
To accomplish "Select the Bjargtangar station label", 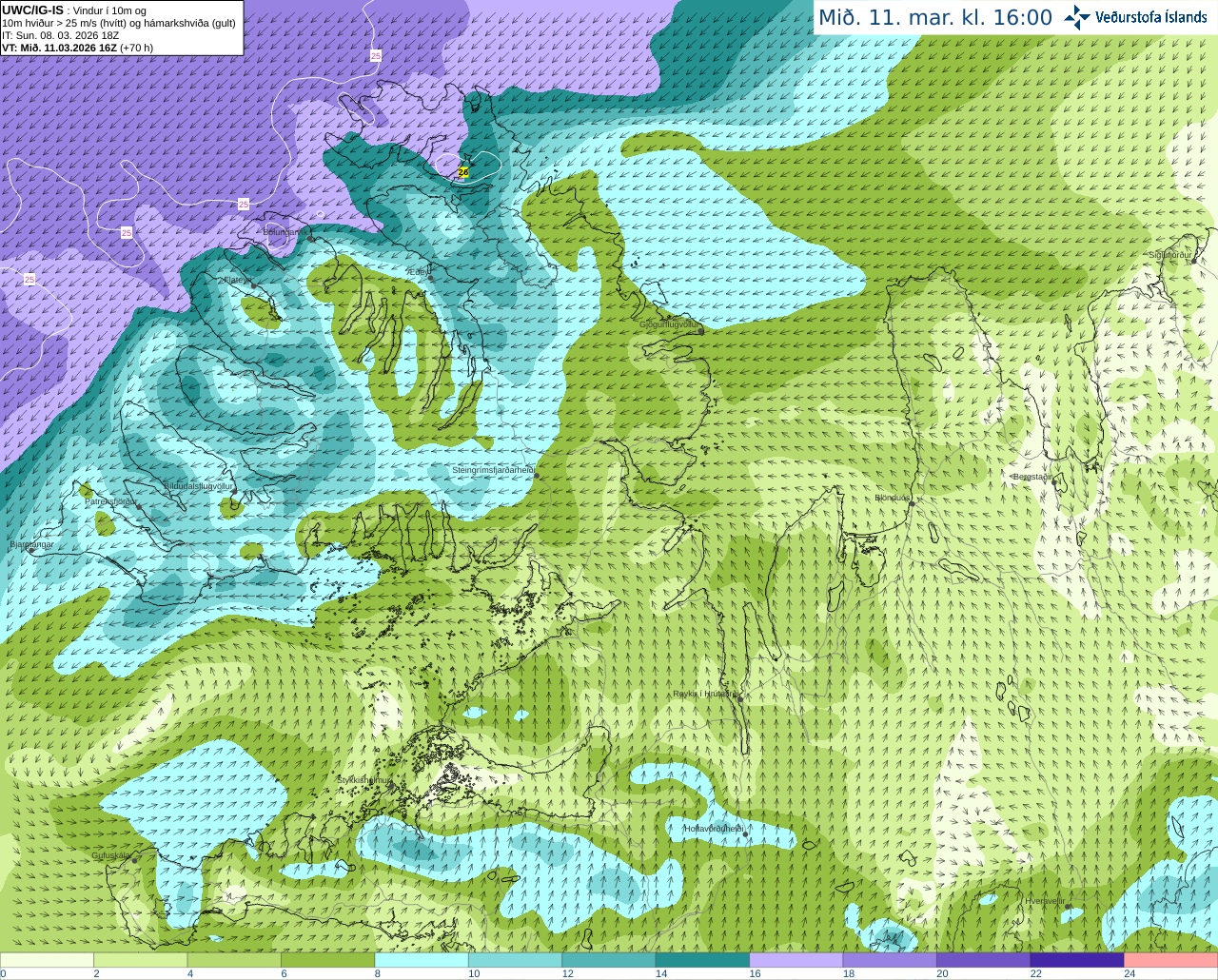I will (31, 545).
